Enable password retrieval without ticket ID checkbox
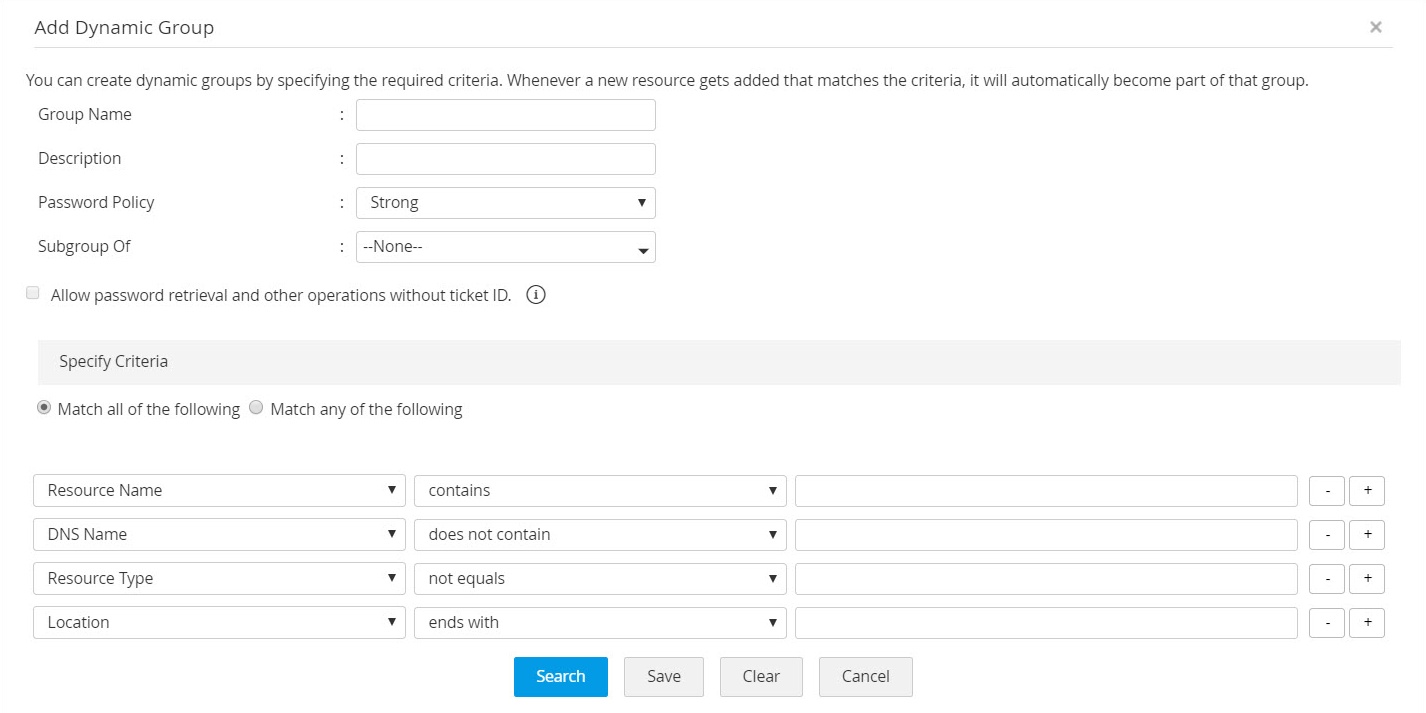1426x713 pixels. click(33, 293)
